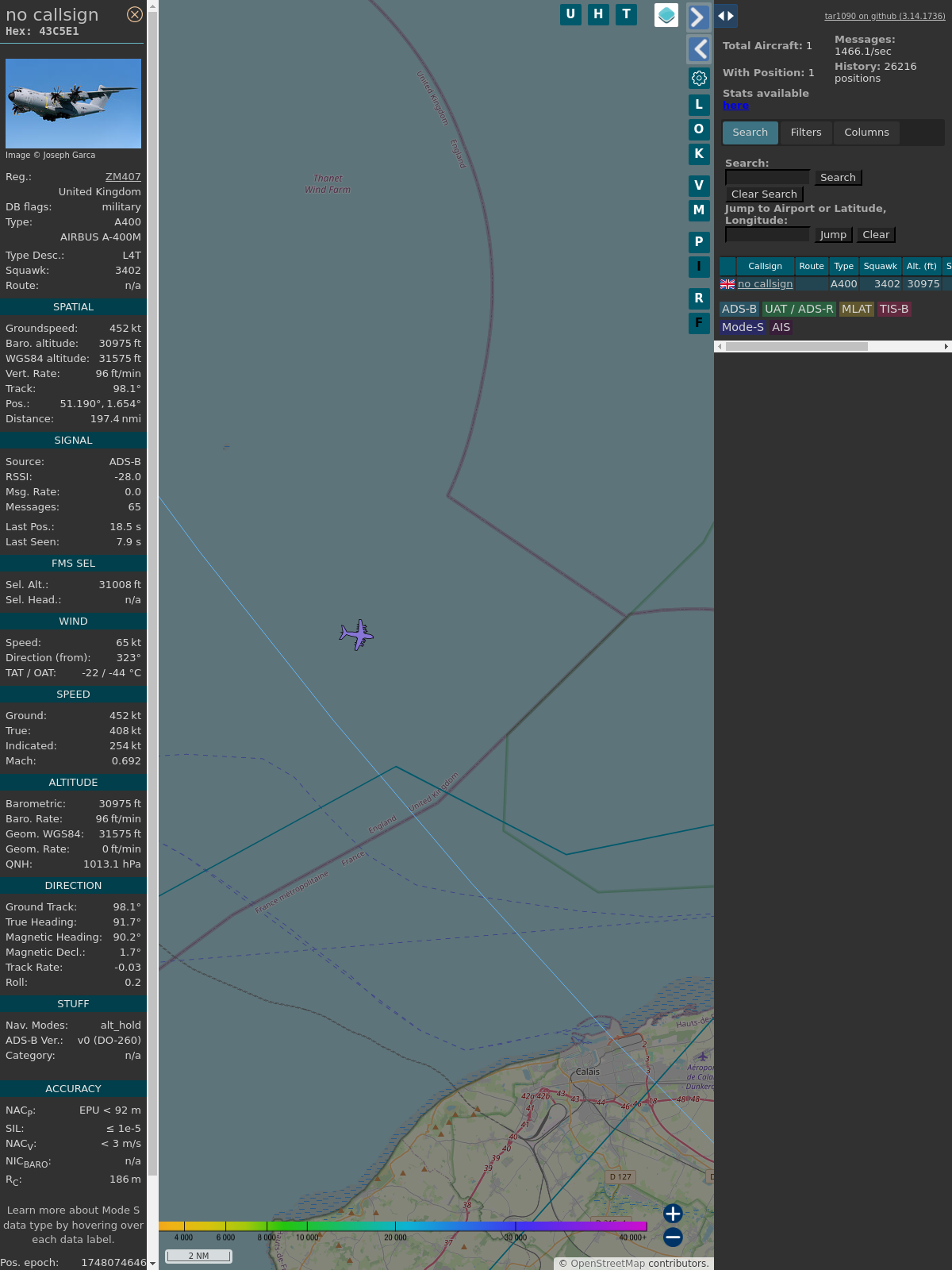Toggle the ADS-B source filter
The height and width of the screenshot is (1270, 952).
click(739, 309)
